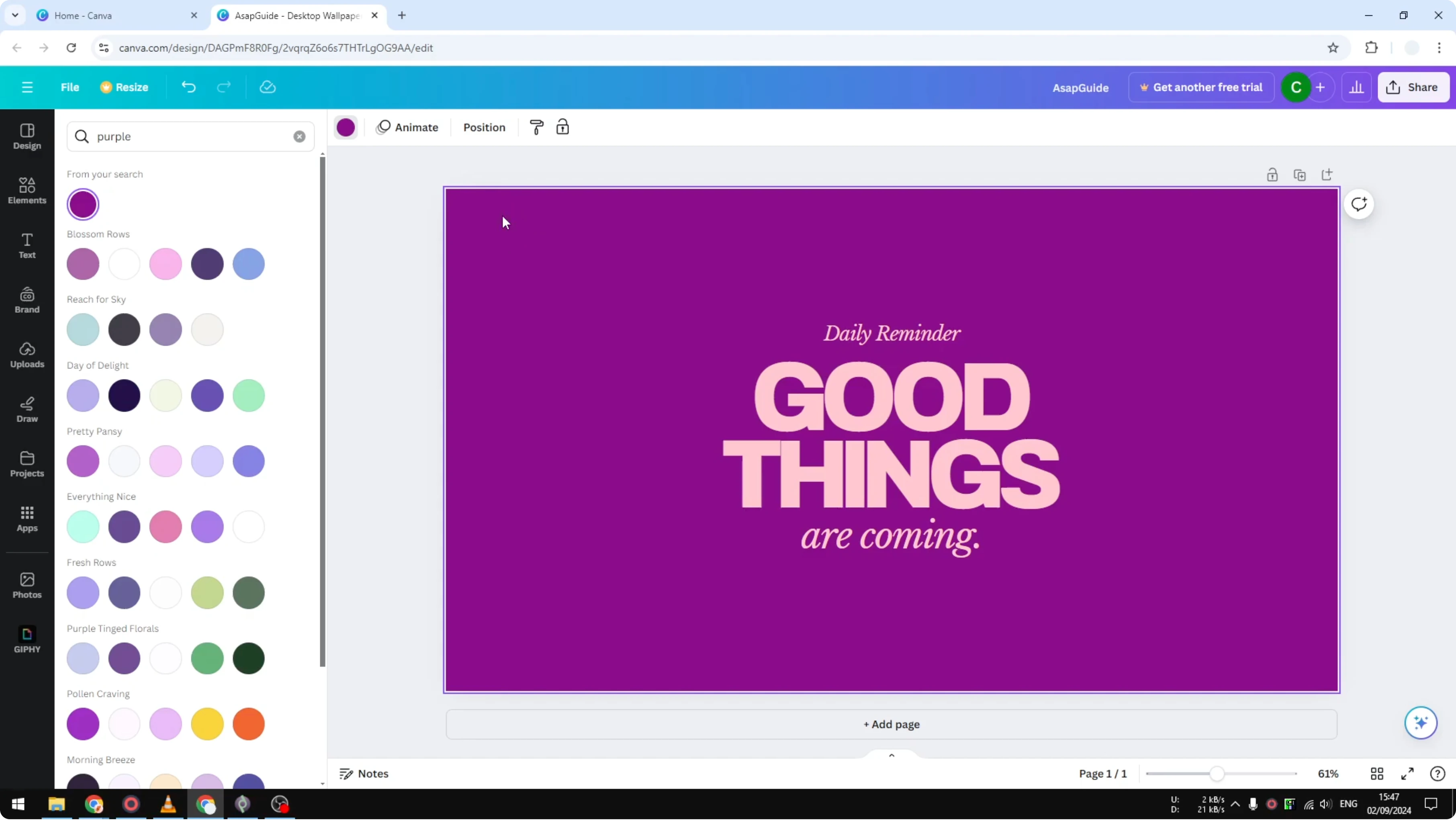
Task: Open the browser extensions icon
Action: click(x=1371, y=48)
